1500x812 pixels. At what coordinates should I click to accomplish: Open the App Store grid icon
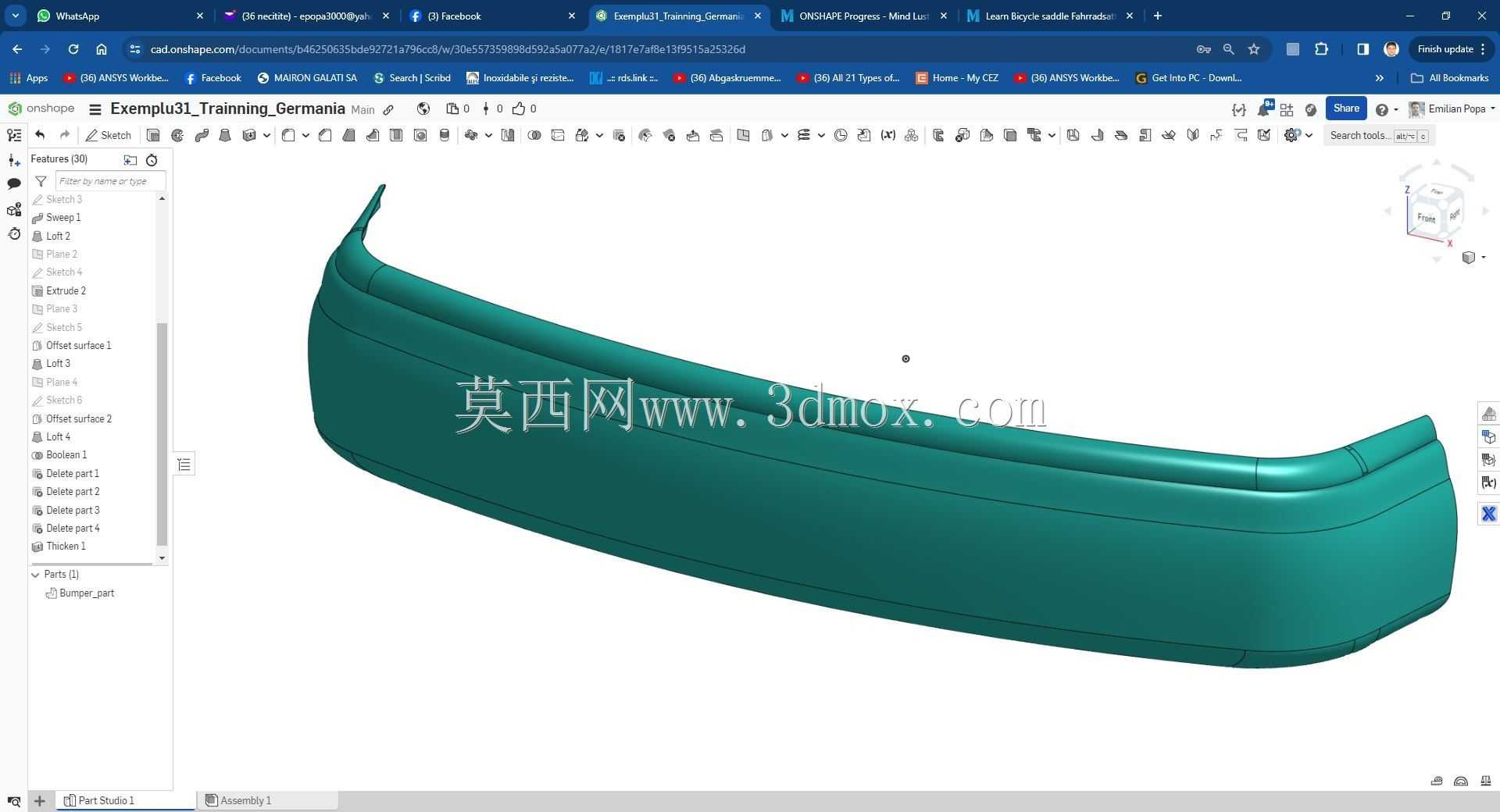[x=1287, y=109]
